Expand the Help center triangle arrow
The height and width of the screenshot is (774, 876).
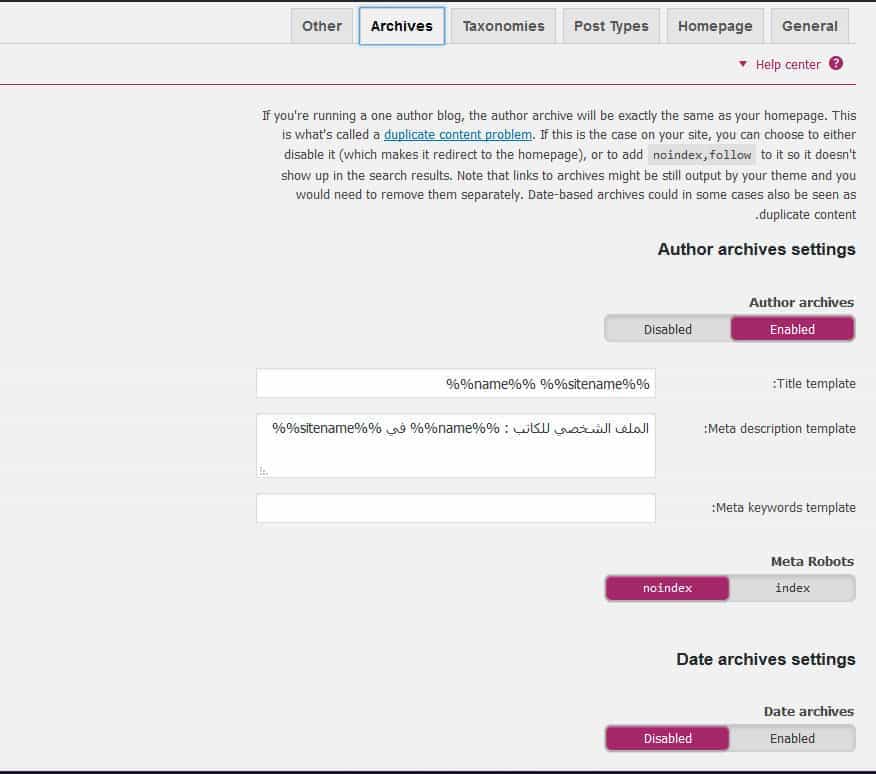click(743, 64)
